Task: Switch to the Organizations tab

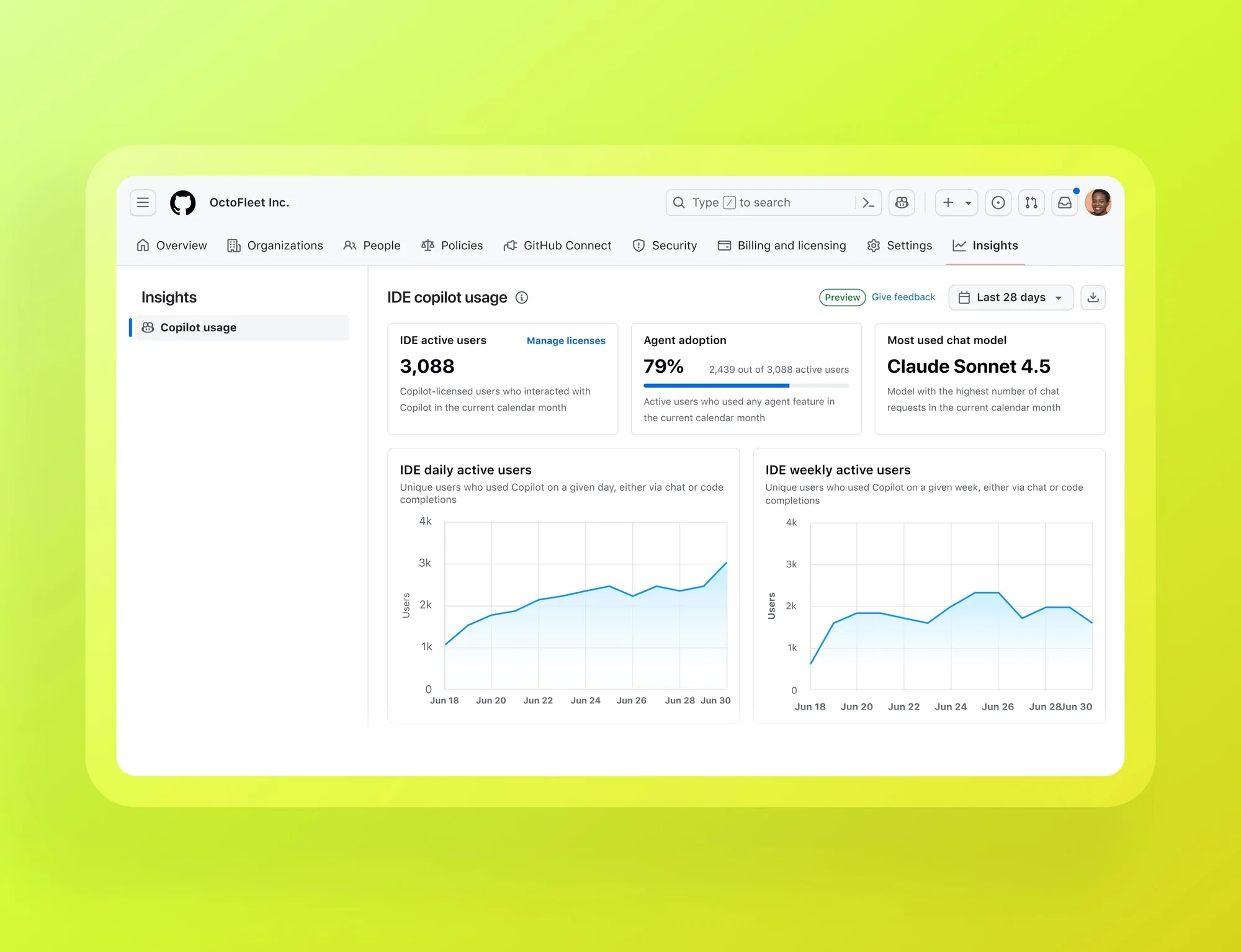Action: pyautogui.click(x=275, y=246)
